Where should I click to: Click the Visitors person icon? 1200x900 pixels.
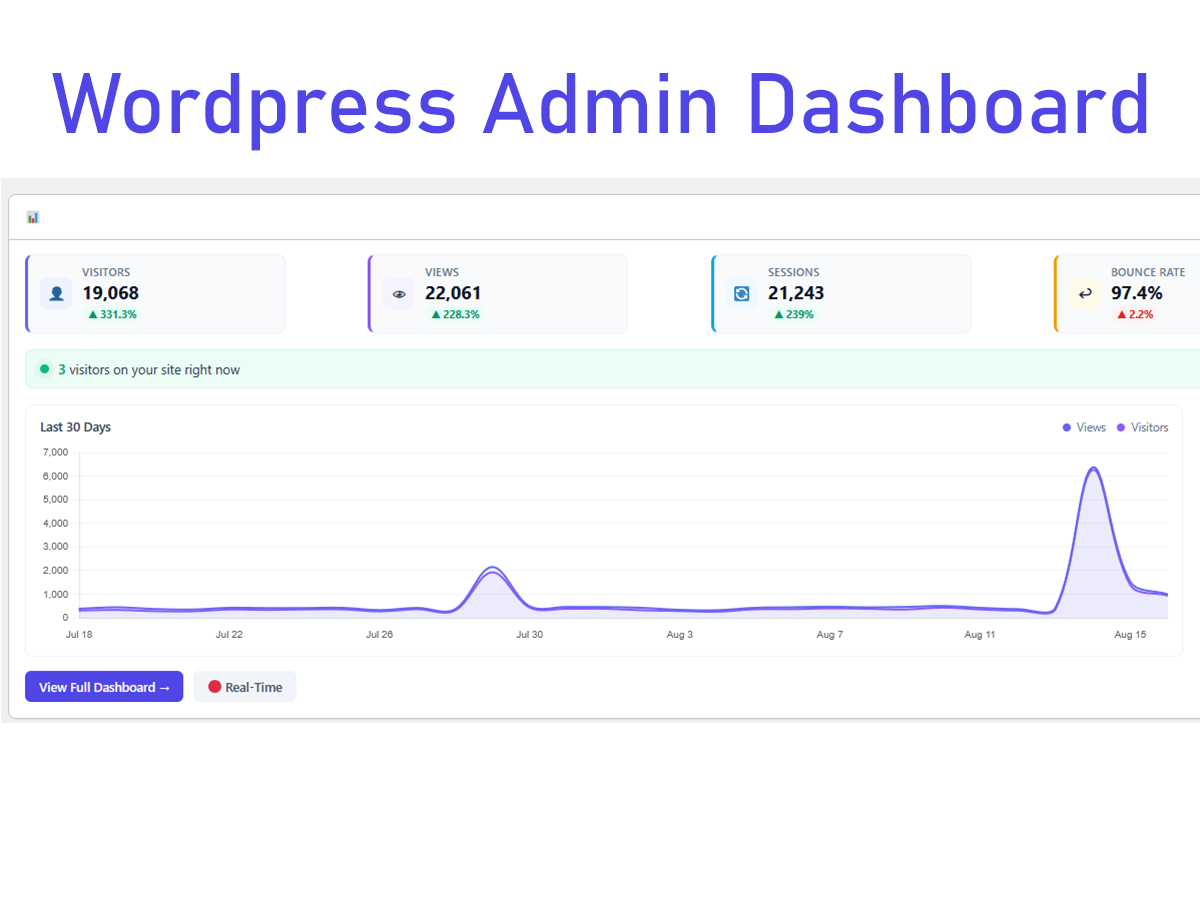(56, 294)
